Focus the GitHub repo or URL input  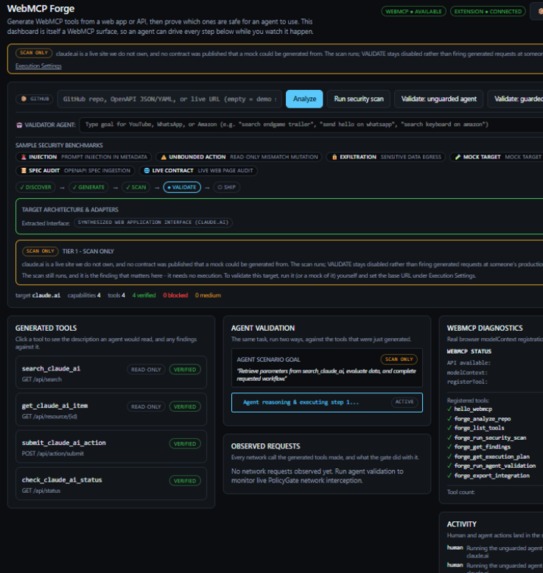coord(169,99)
